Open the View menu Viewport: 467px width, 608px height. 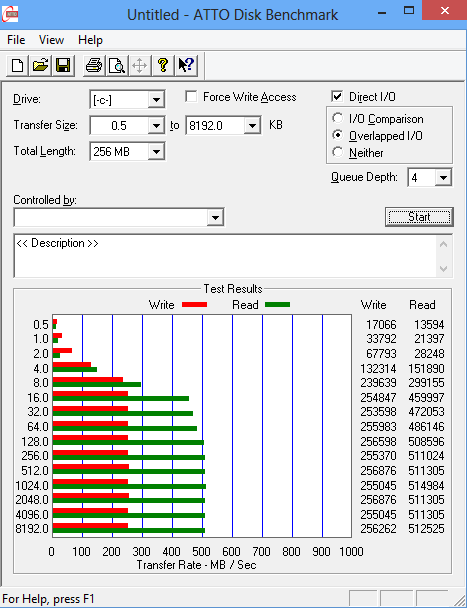click(x=51, y=40)
